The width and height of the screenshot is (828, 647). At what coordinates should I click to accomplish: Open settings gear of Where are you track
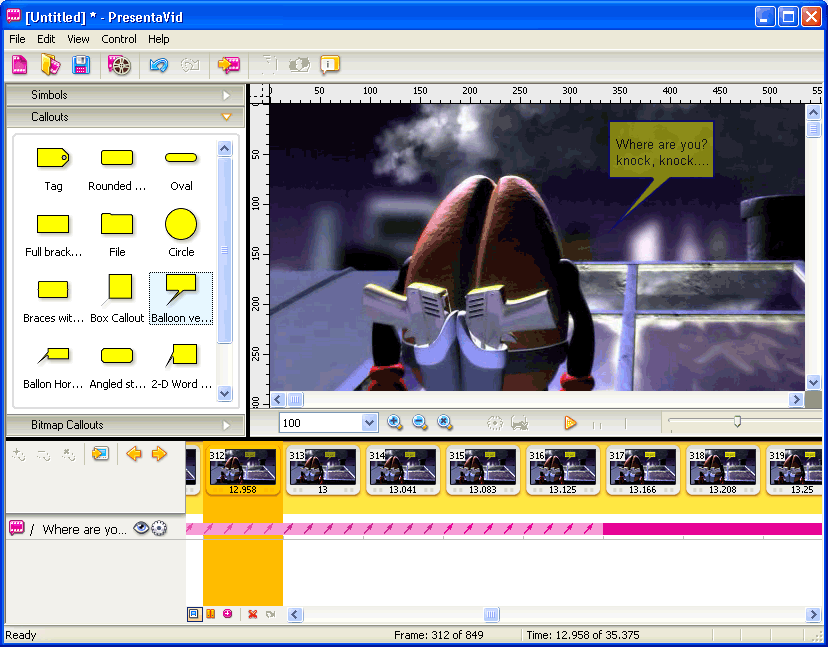(159, 528)
